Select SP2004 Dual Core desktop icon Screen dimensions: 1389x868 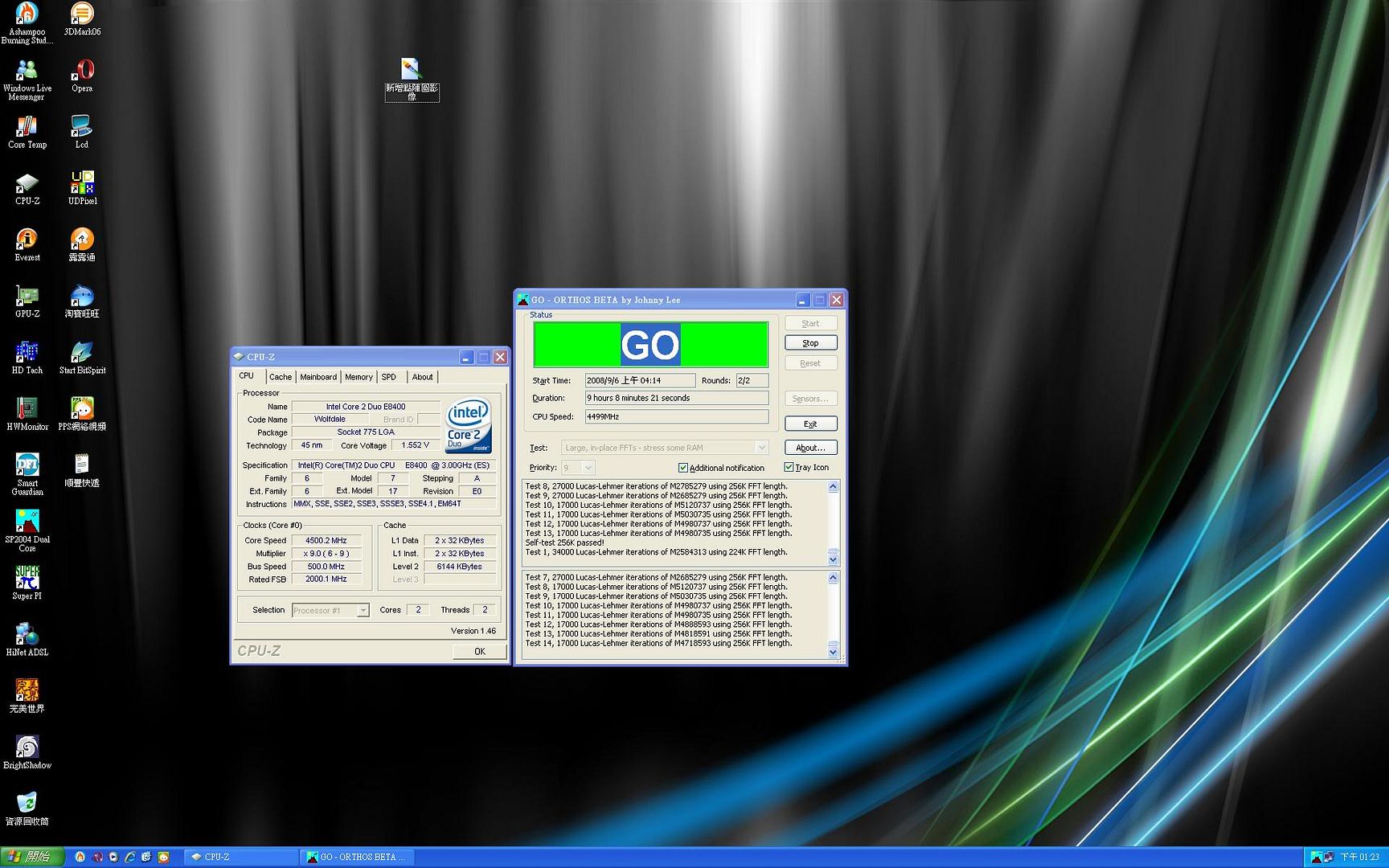pyautogui.click(x=27, y=530)
